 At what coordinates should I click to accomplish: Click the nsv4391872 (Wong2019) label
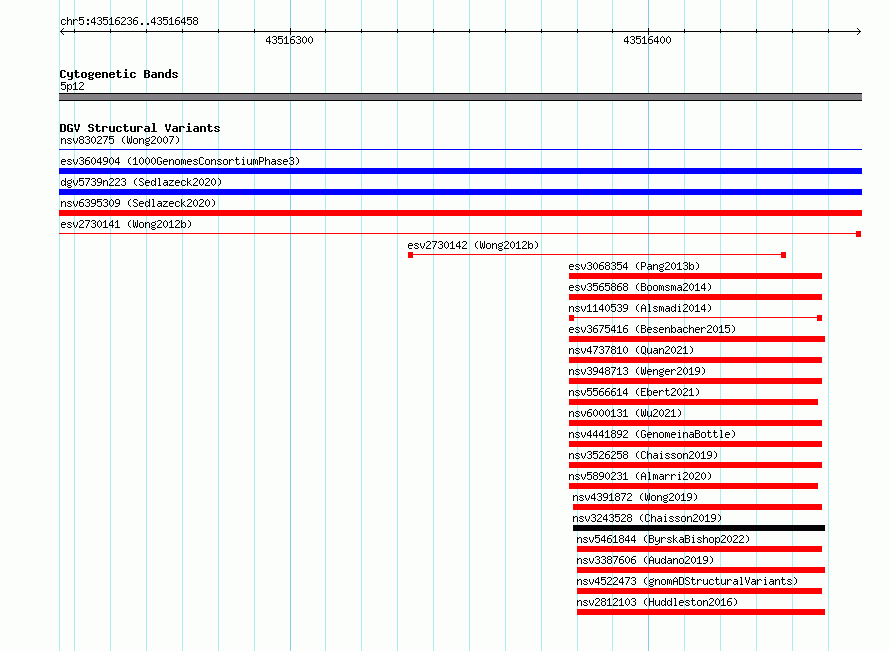[635, 497]
